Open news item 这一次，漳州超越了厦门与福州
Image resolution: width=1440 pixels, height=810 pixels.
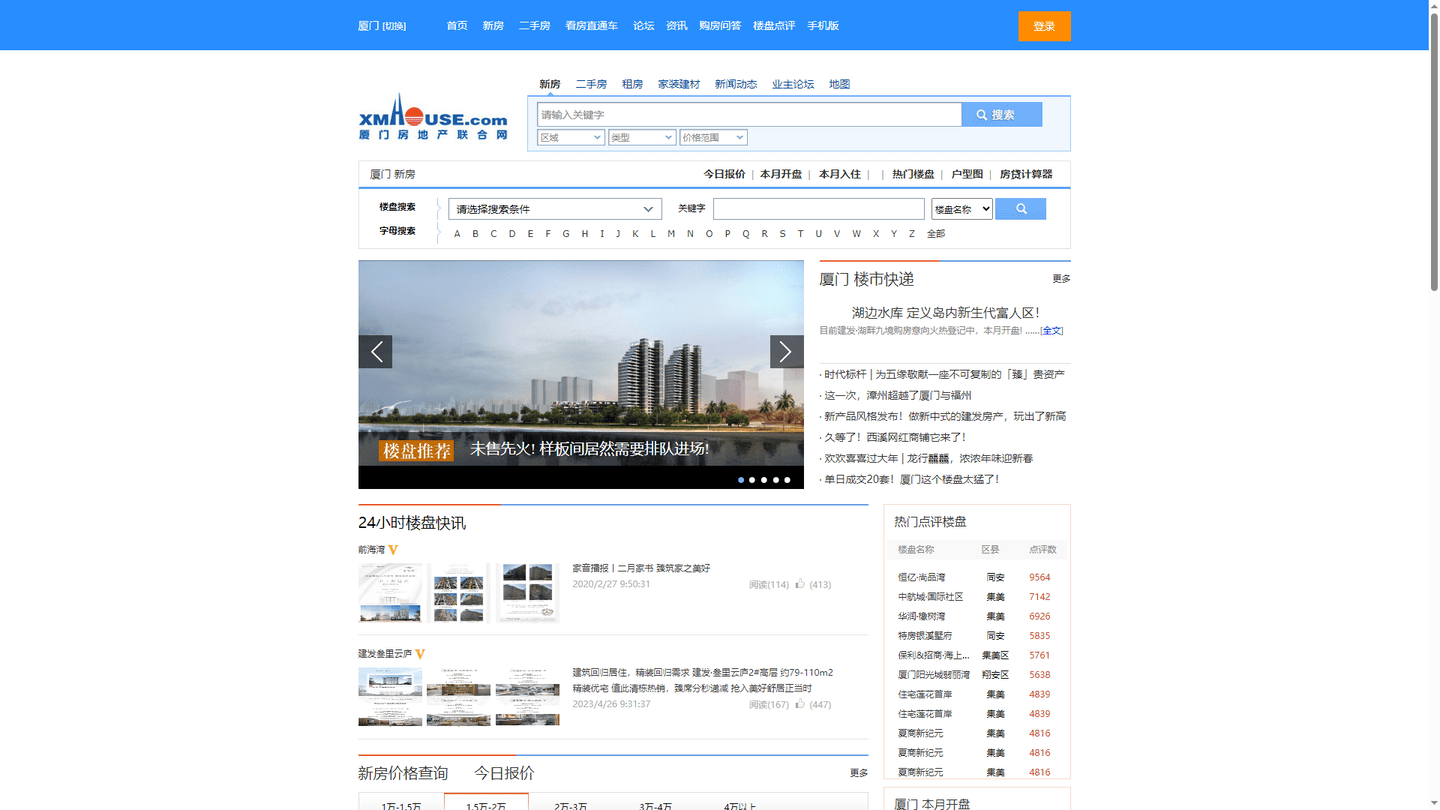pos(897,395)
